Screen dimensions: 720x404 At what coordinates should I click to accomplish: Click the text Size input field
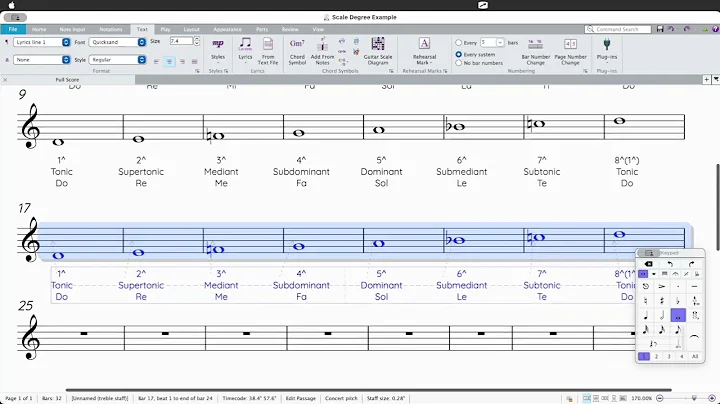tap(181, 41)
